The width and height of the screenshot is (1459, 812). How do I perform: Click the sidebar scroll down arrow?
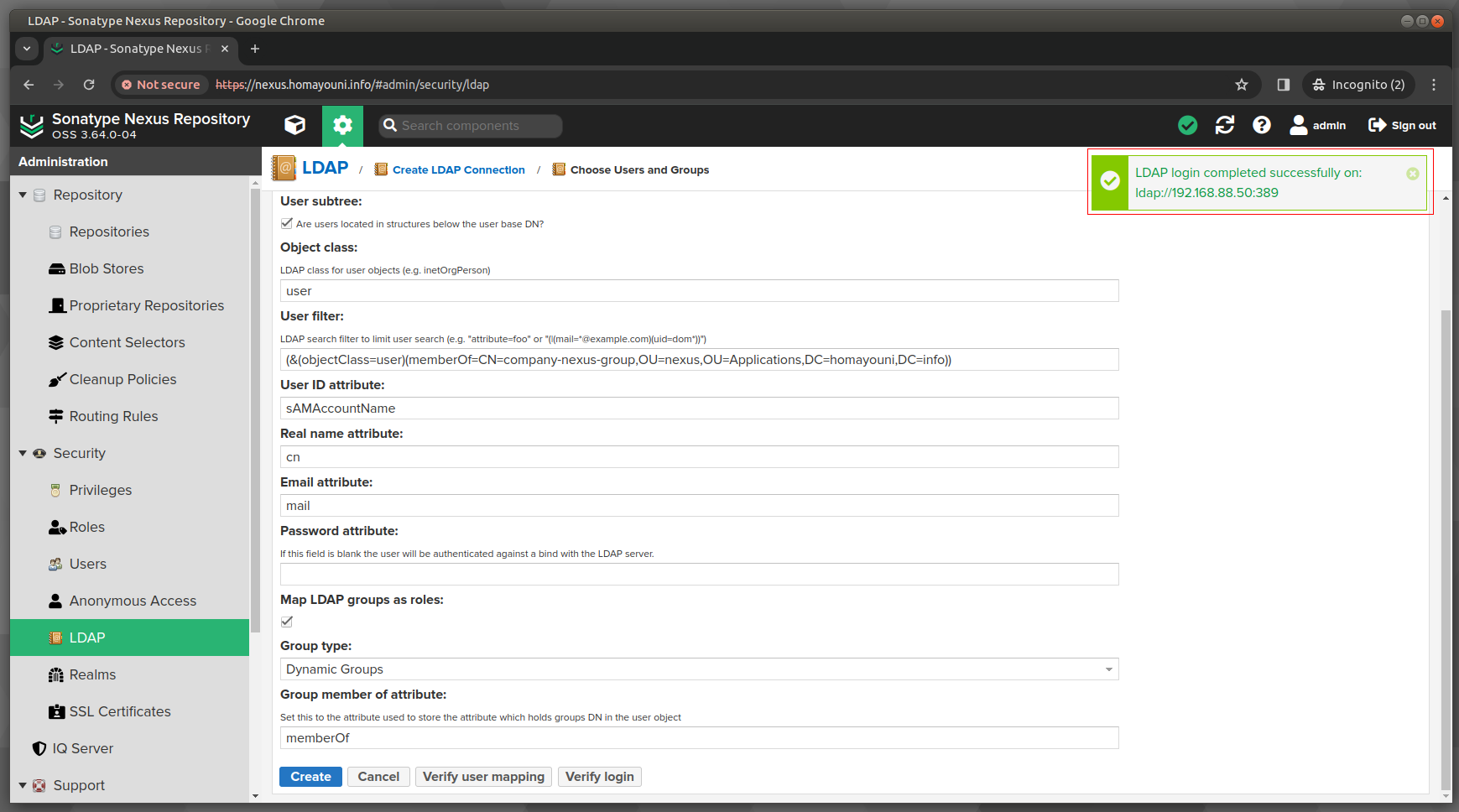coord(255,796)
